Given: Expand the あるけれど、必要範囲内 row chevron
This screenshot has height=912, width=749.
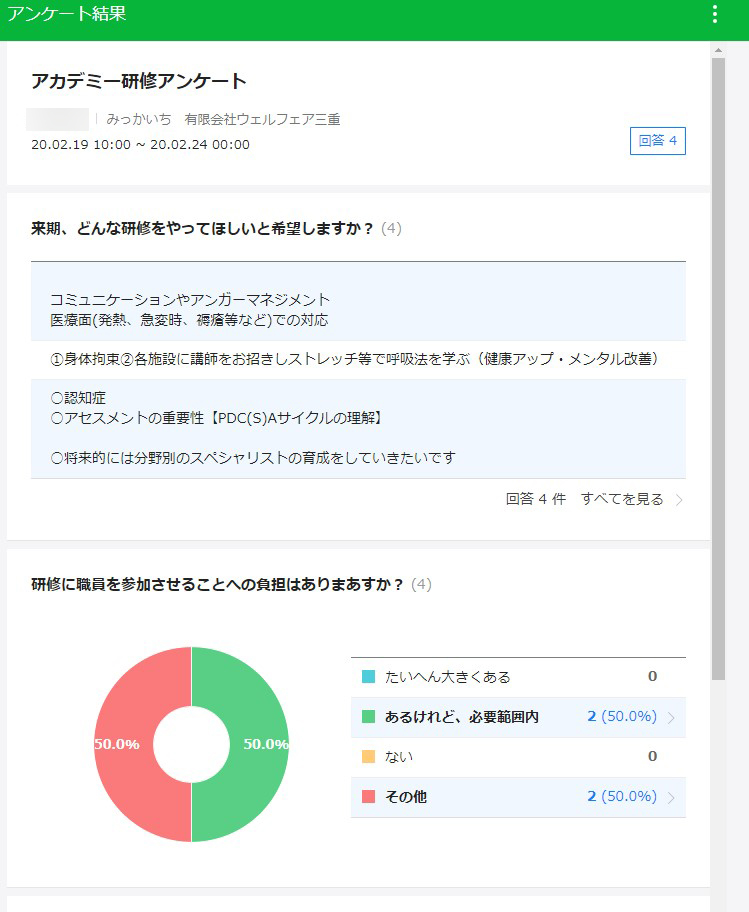Looking at the screenshot, I should click(671, 717).
